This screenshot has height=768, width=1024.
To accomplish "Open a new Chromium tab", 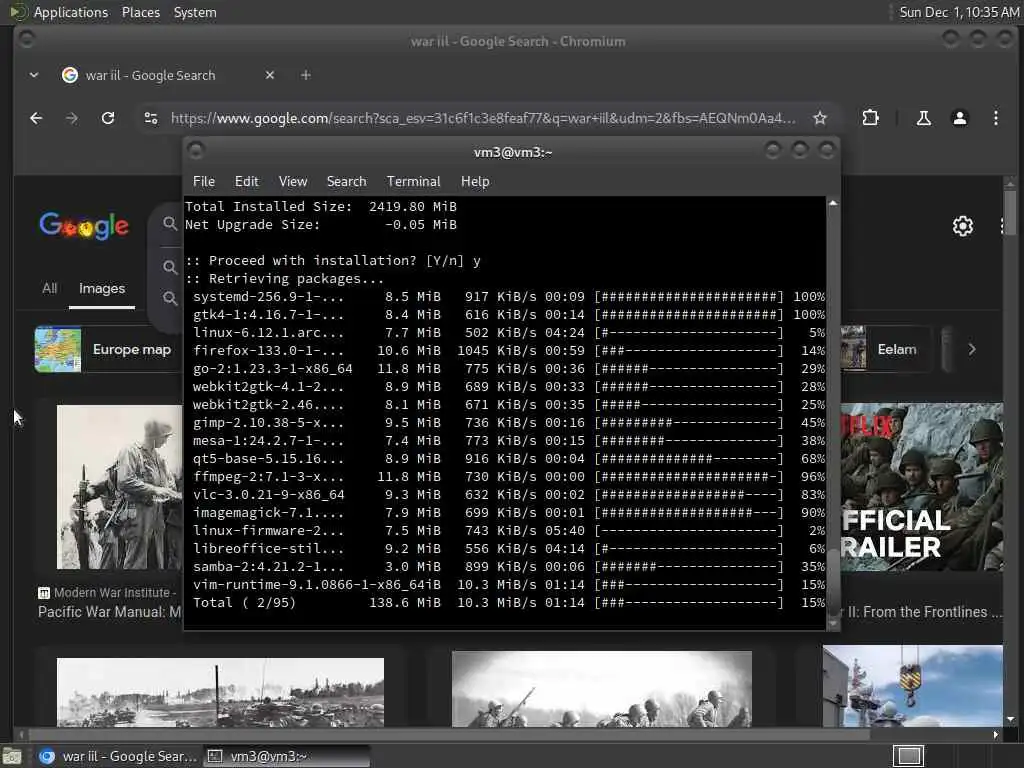I will click(x=306, y=75).
